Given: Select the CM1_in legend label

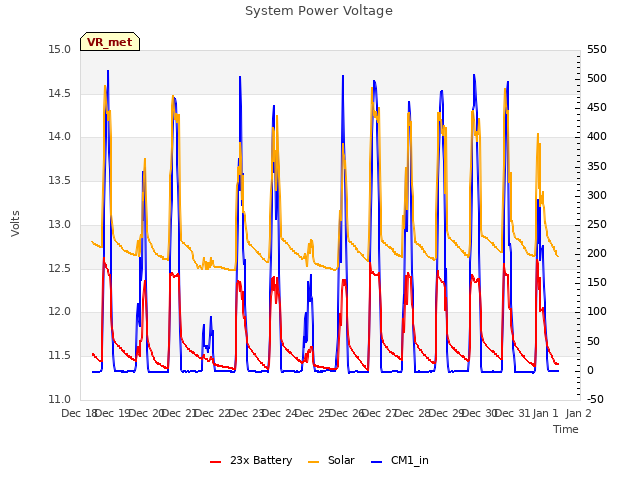Looking at the screenshot, I should [410, 460].
